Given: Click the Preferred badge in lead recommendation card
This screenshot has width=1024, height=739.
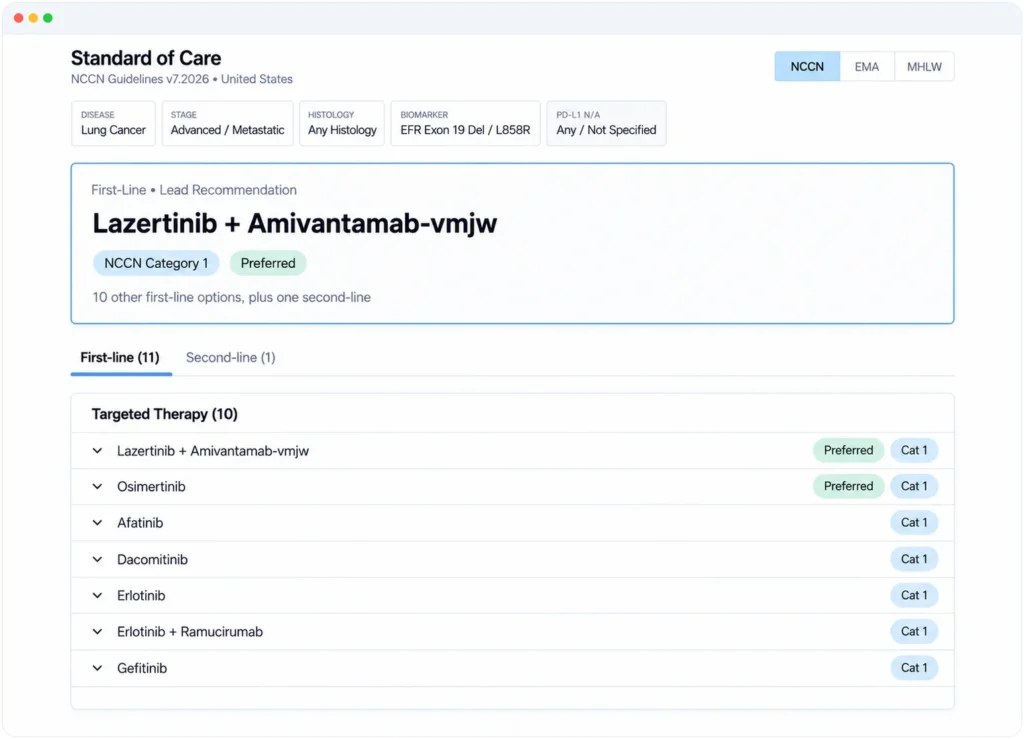Looking at the screenshot, I should pyautogui.click(x=268, y=263).
